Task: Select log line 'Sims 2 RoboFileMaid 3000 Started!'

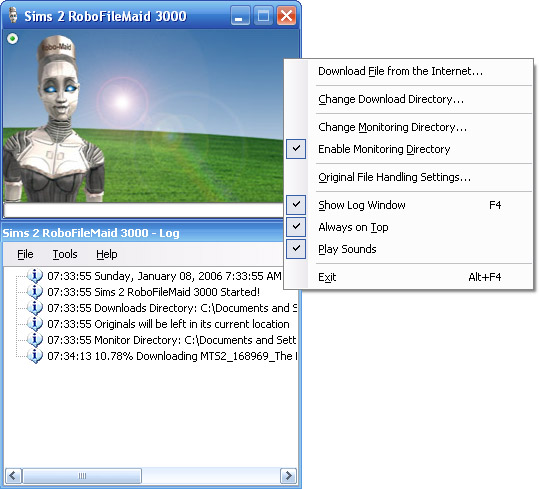Action: pyautogui.click(x=153, y=292)
